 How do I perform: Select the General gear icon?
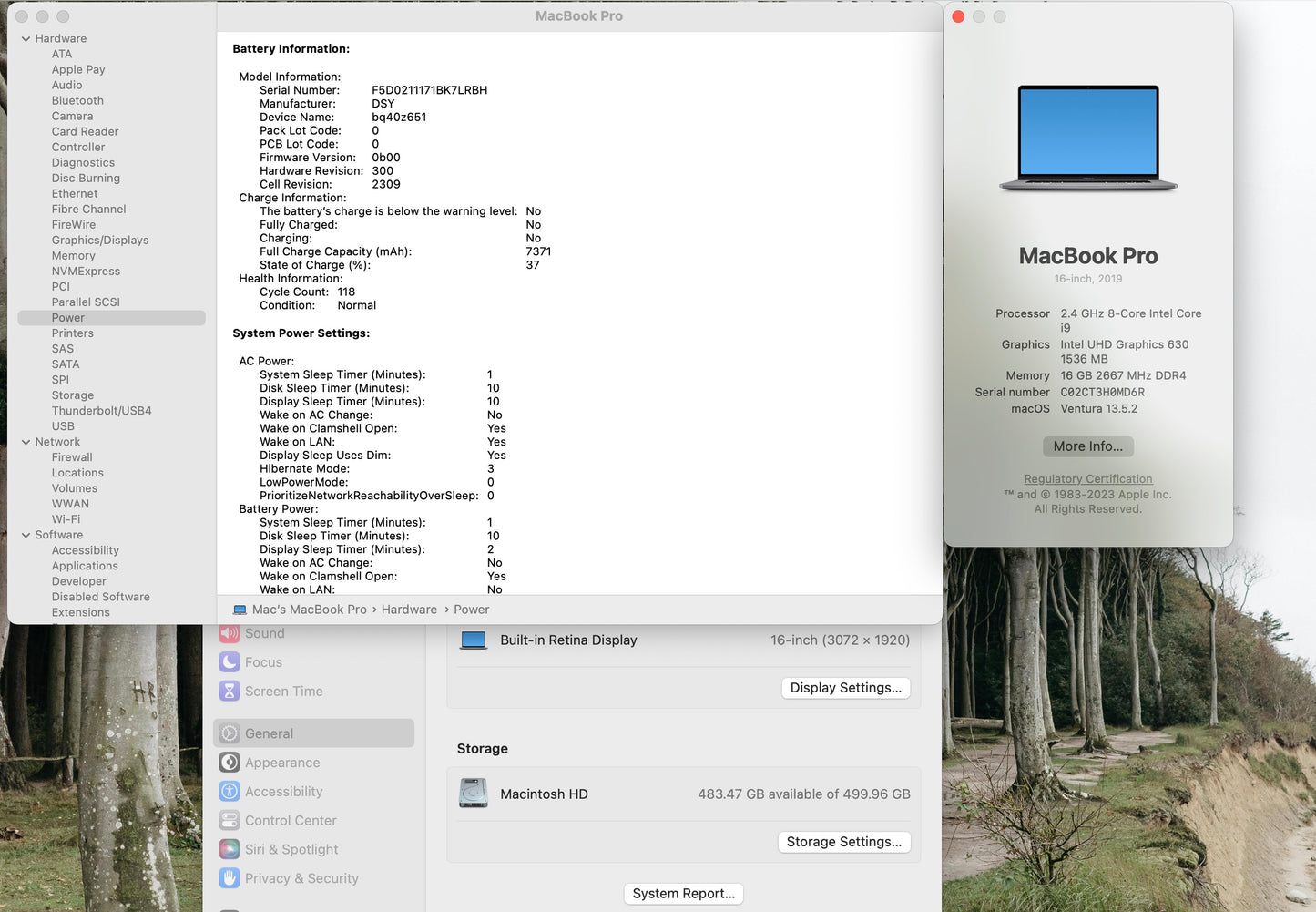coord(230,733)
